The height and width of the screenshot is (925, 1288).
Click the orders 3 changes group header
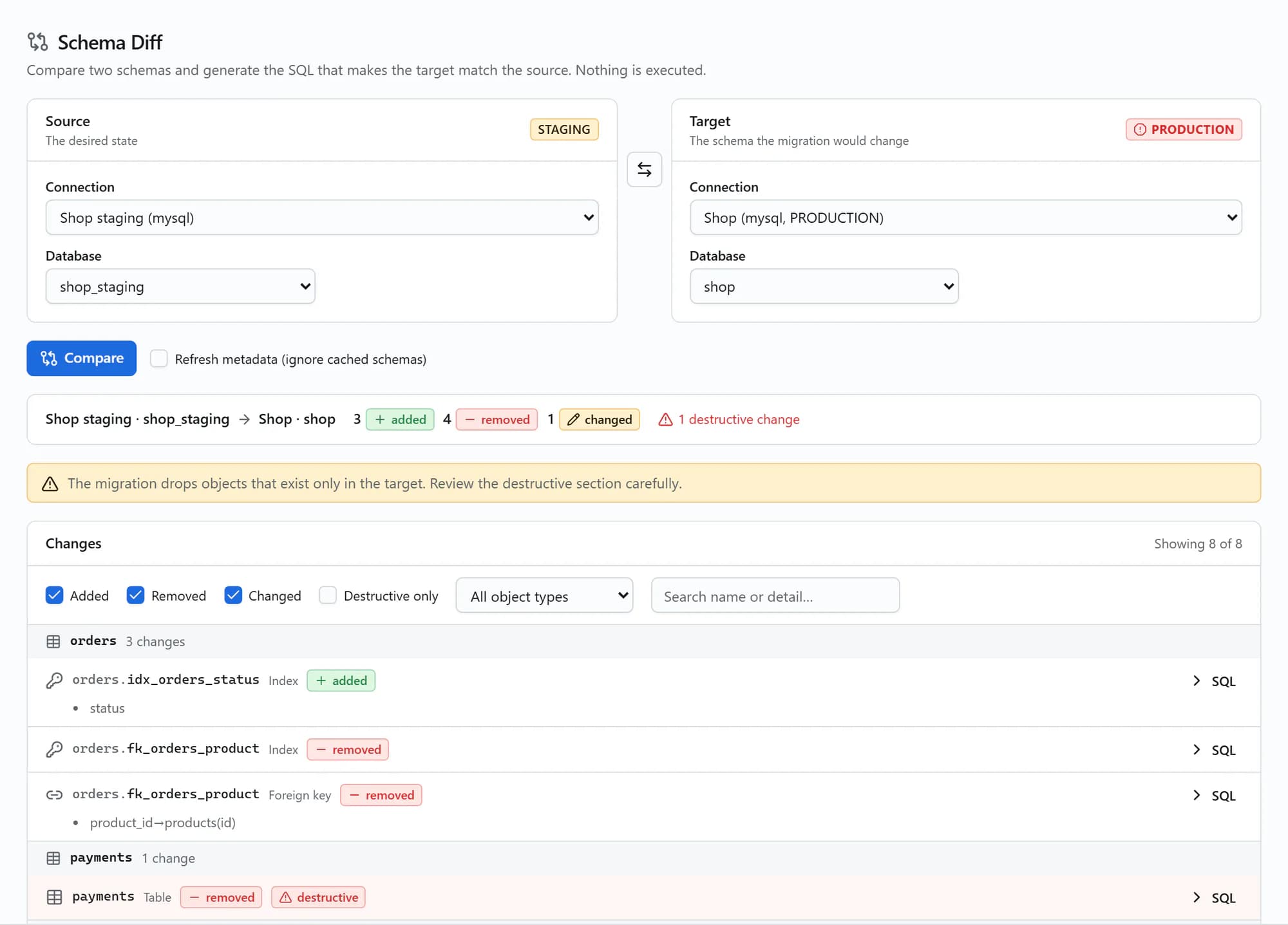click(x=644, y=642)
